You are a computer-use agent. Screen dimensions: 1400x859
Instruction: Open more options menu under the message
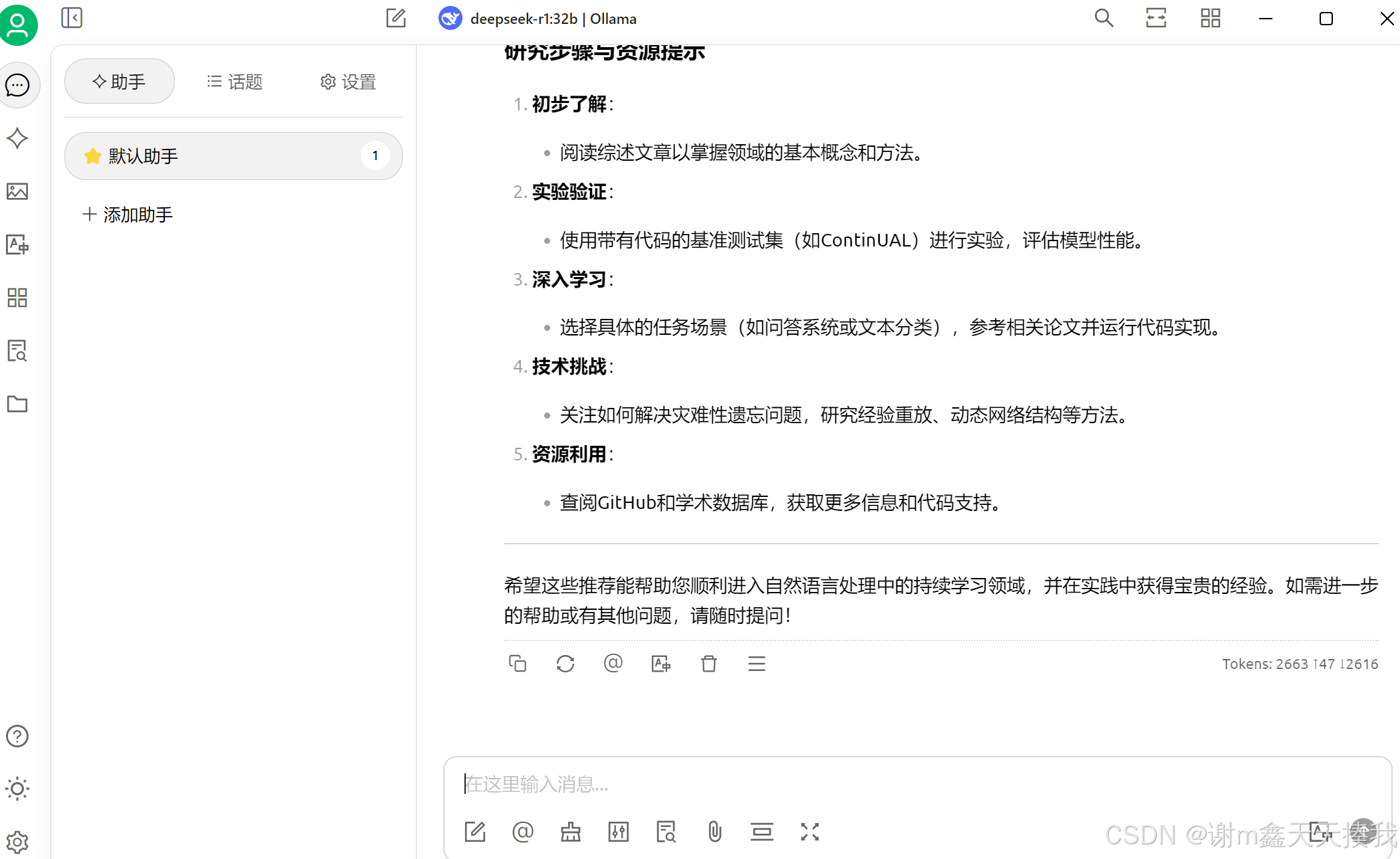pos(756,664)
